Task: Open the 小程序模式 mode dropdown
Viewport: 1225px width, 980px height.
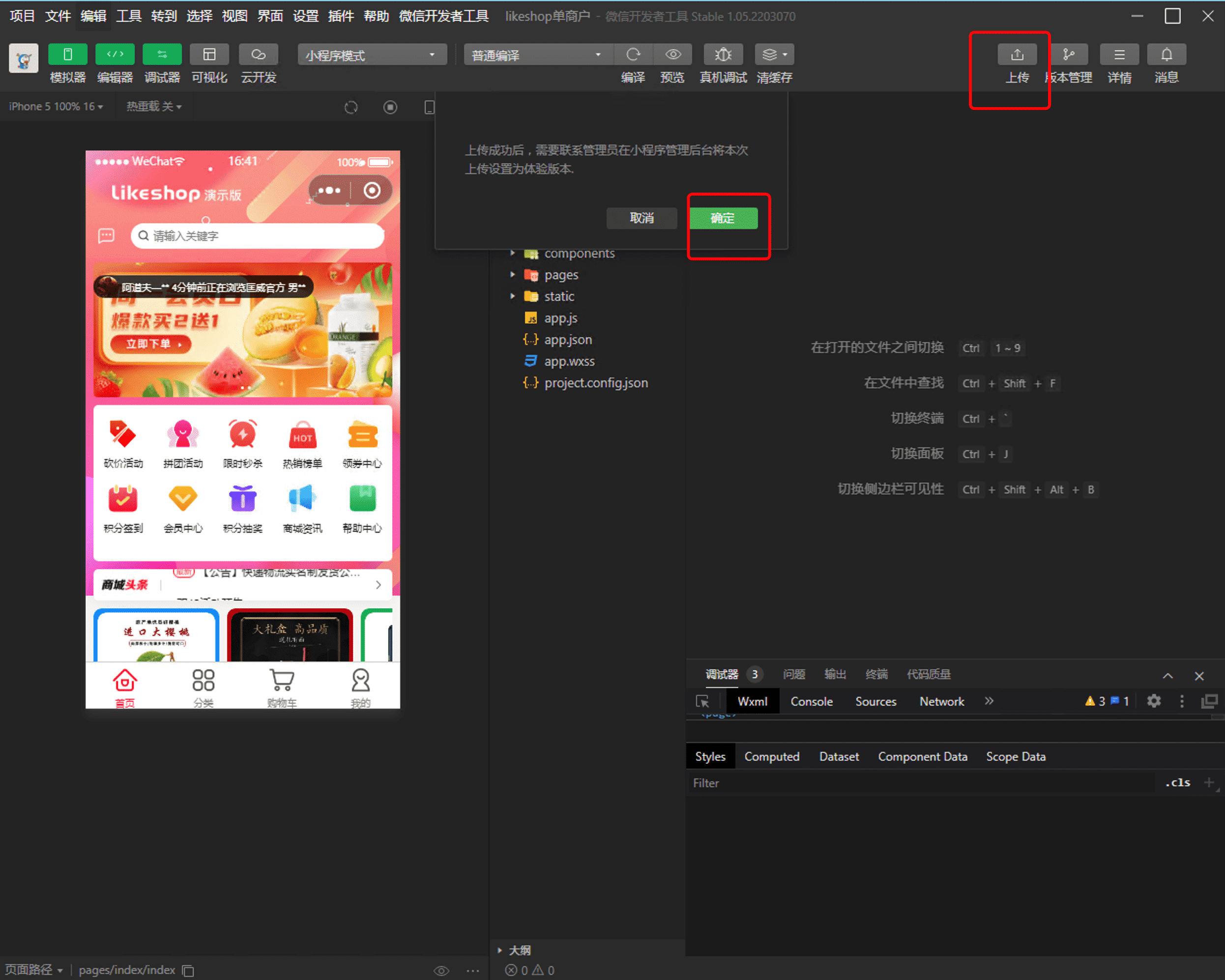Action: coord(372,55)
